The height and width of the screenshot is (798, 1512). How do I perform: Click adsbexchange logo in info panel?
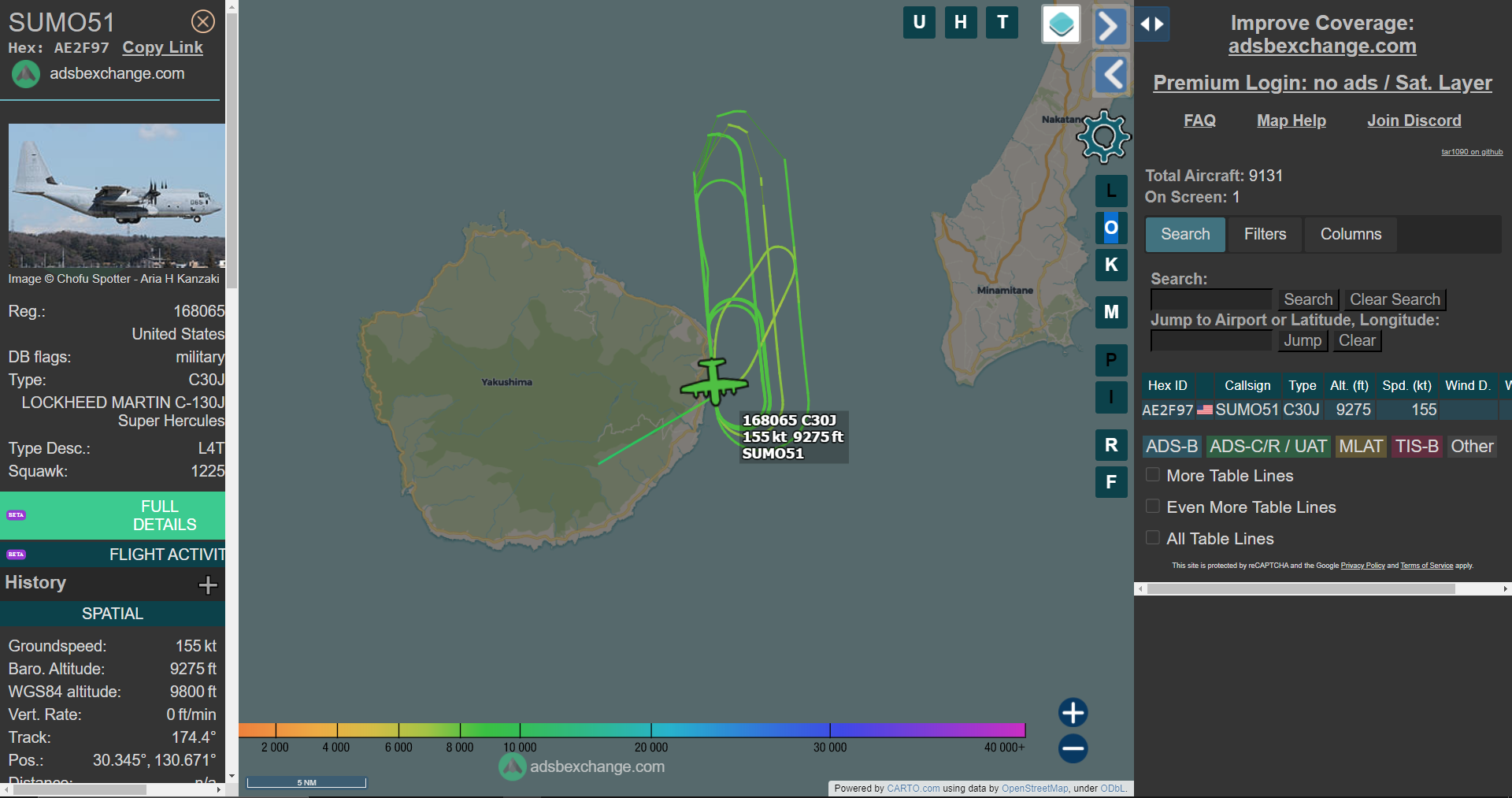26,74
